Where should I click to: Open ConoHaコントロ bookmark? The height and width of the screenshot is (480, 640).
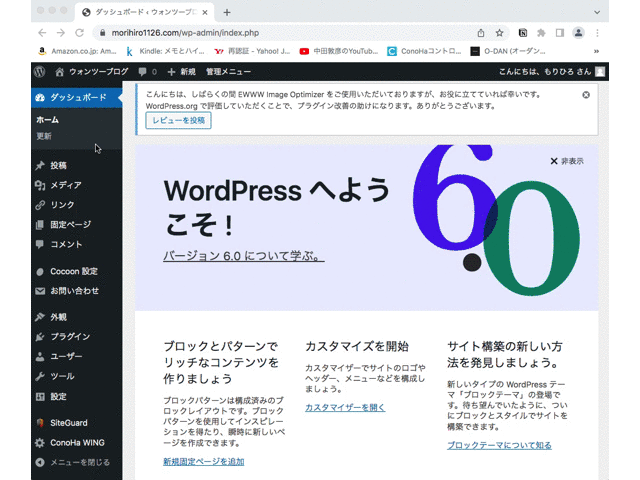coord(424,51)
